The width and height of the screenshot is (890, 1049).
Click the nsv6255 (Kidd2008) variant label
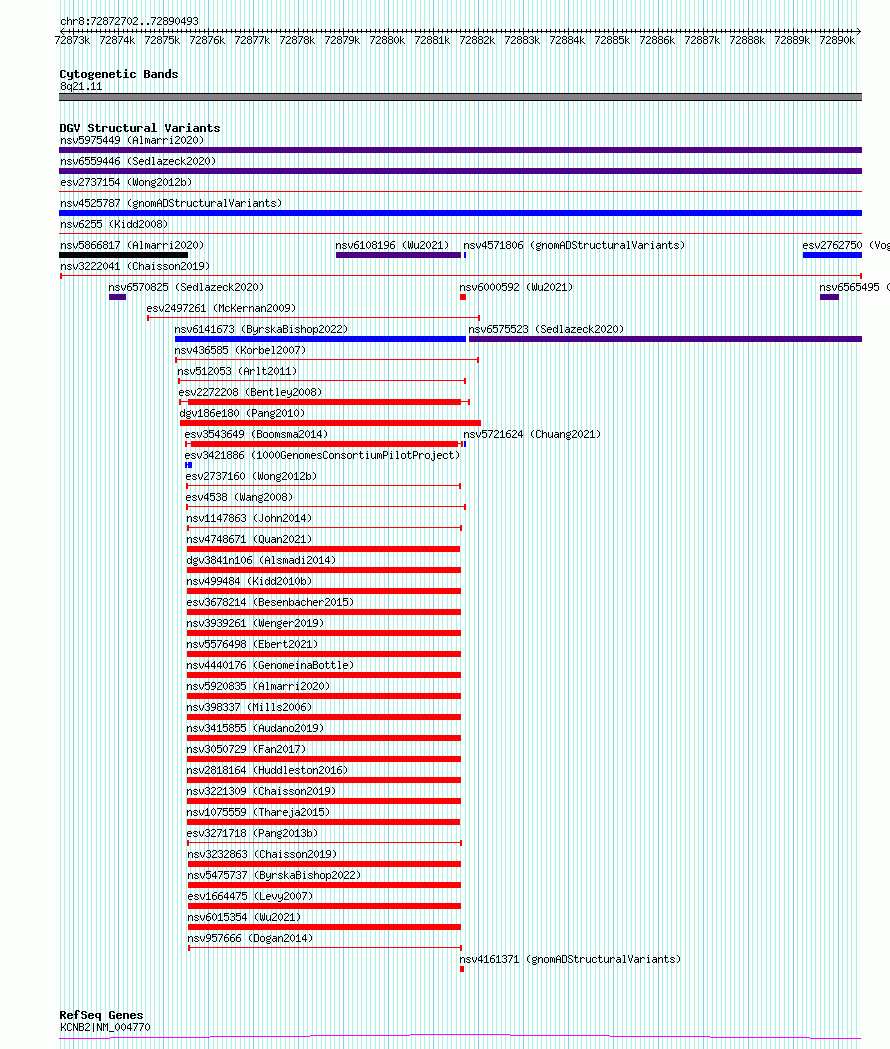coord(114,224)
